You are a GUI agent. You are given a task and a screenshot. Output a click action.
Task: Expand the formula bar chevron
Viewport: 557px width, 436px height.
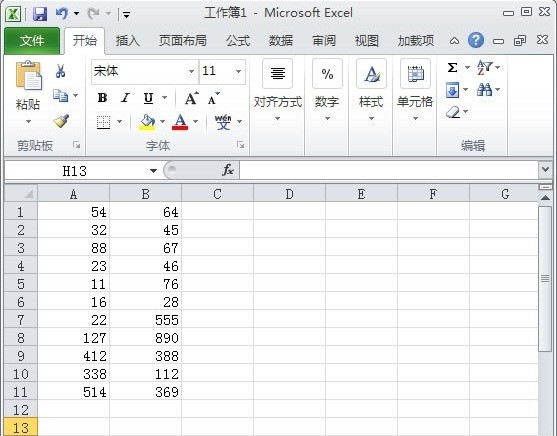(545, 169)
